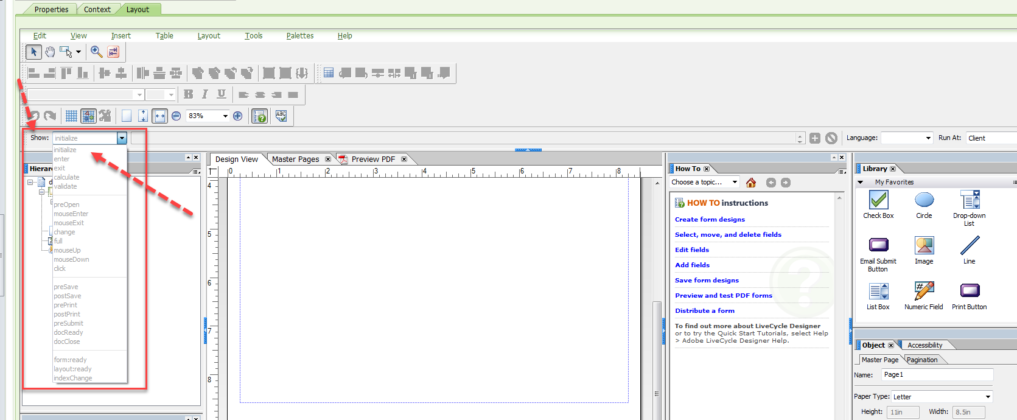1017x420 pixels.
Task: Open Select, move, and delete fields link
Action: 728,234
